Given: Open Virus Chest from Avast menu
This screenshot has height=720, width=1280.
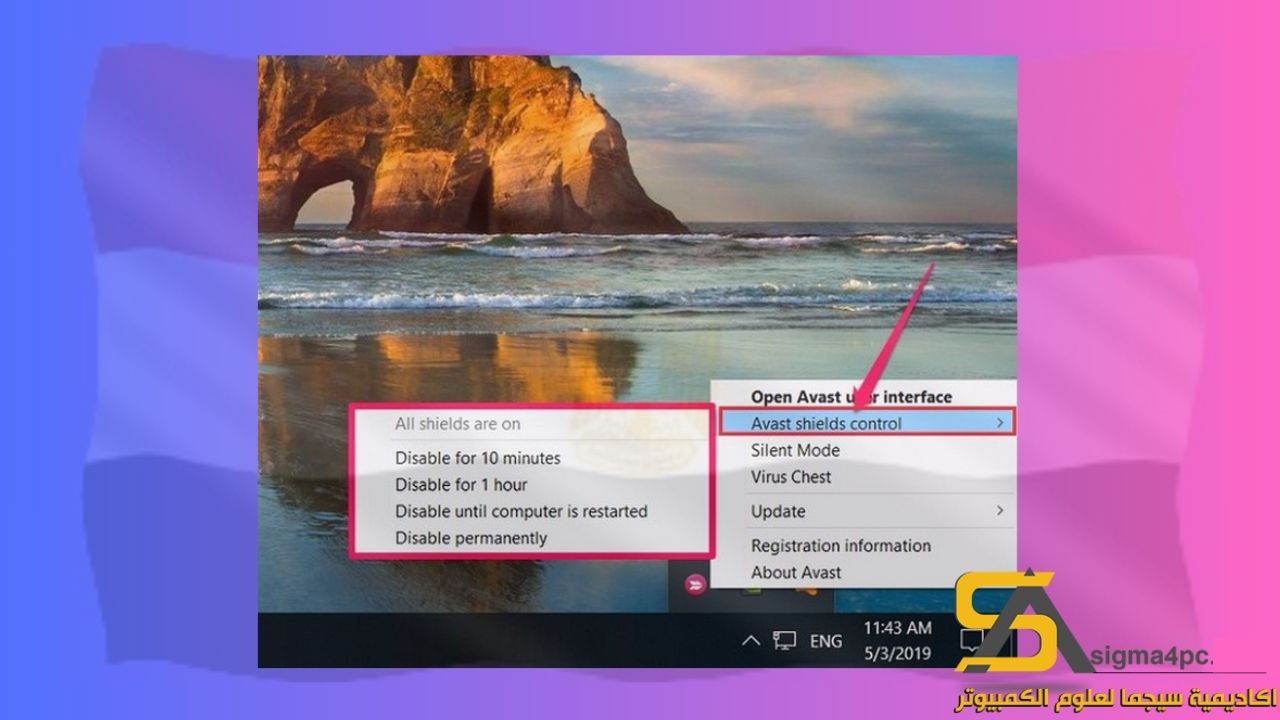Looking at the screenshot, I should [x=791, y=477].
